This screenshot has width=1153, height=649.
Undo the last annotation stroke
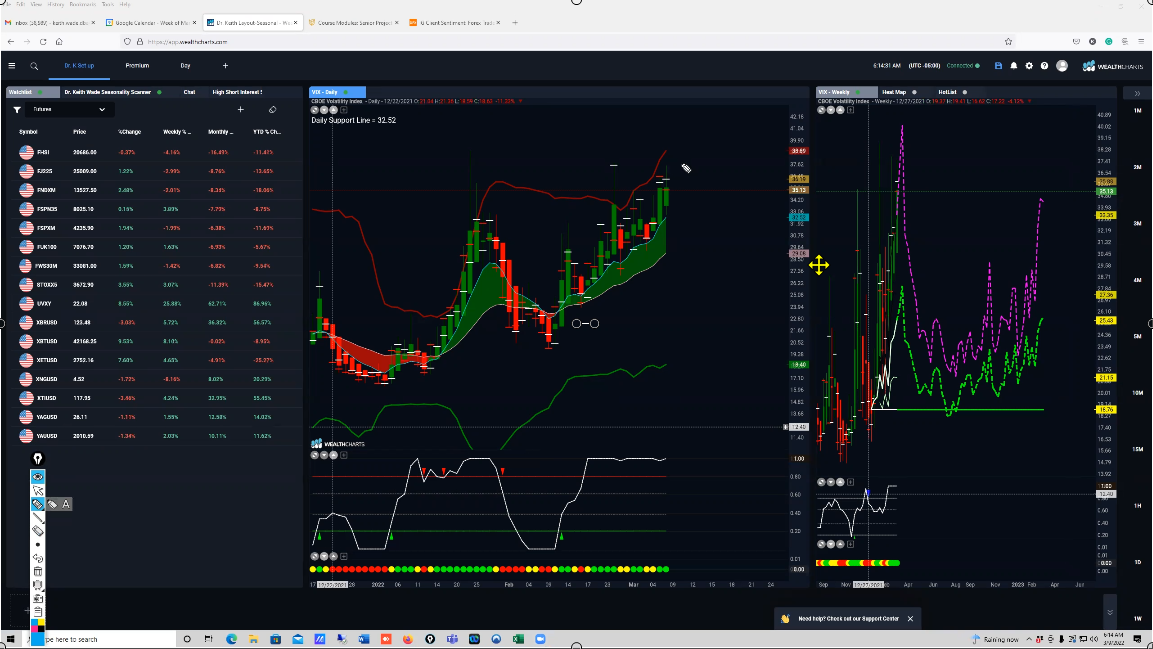tap(38, 558)
